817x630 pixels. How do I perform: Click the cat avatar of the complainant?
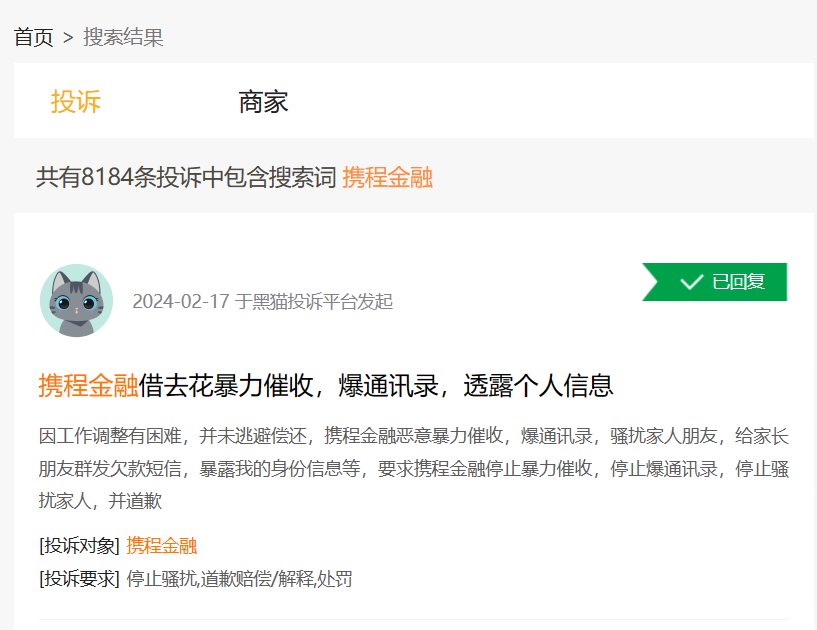click(x=77, y=301)
